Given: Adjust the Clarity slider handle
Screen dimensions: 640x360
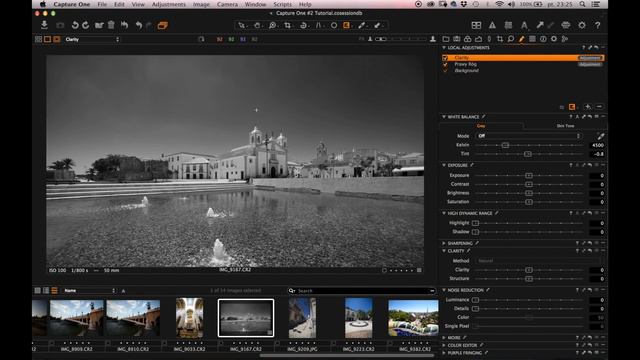Looking at the screenshot, I should point(529,270).
